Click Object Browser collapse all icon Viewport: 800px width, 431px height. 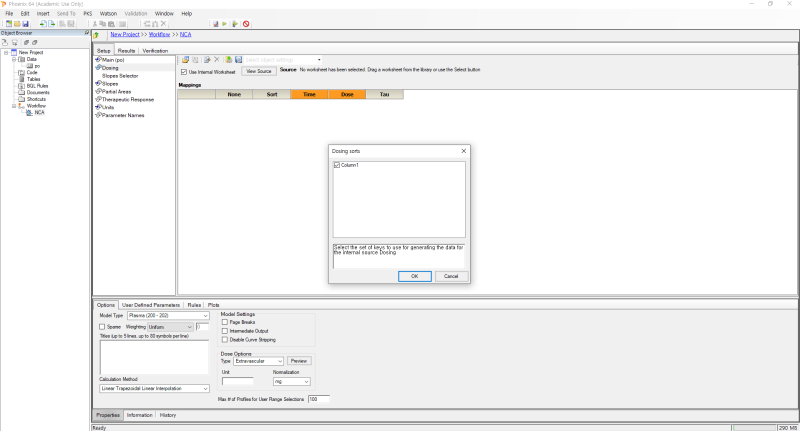tap(34, 42)
